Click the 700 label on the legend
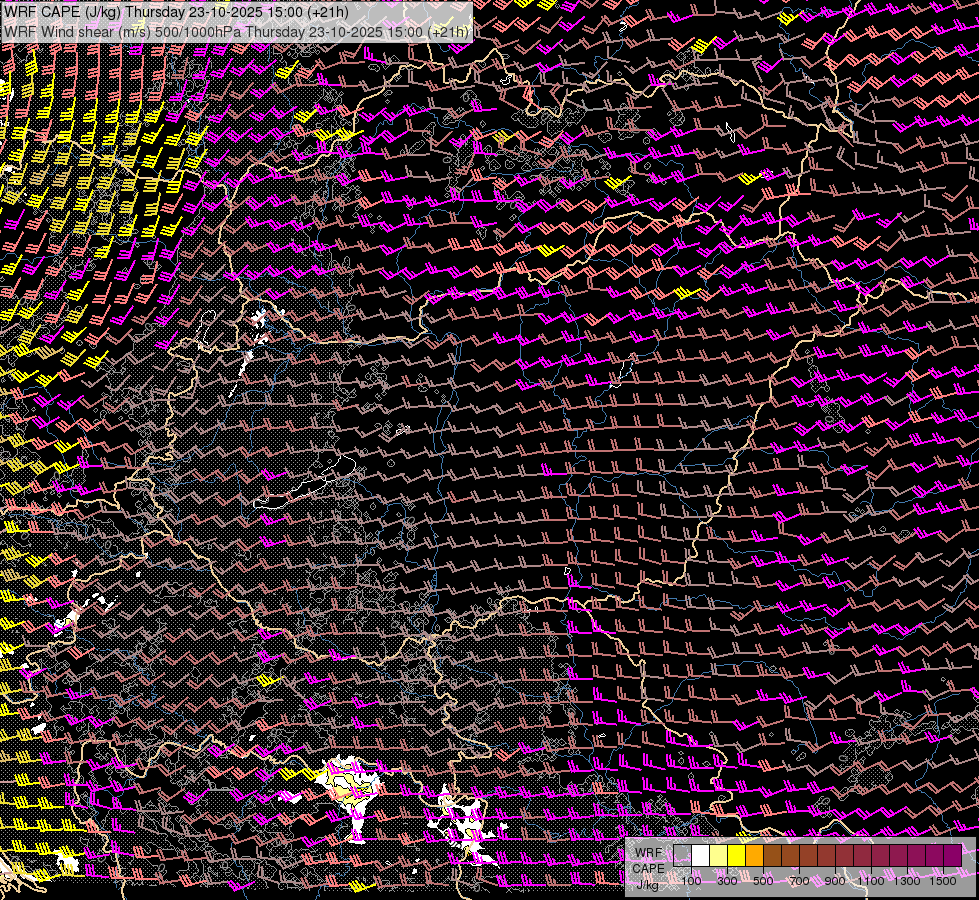Image resolution: width=979 pixels, height=900 pixels. (799, 881)
